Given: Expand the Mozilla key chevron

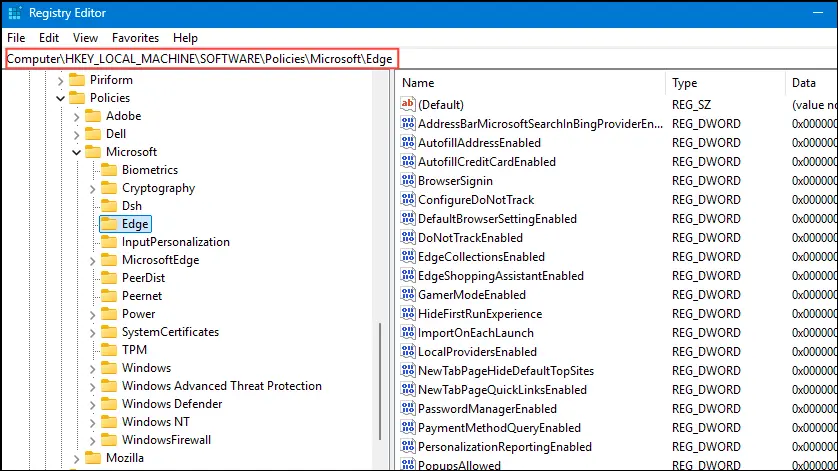Looking at the screenshot, I should click(78, 458).
